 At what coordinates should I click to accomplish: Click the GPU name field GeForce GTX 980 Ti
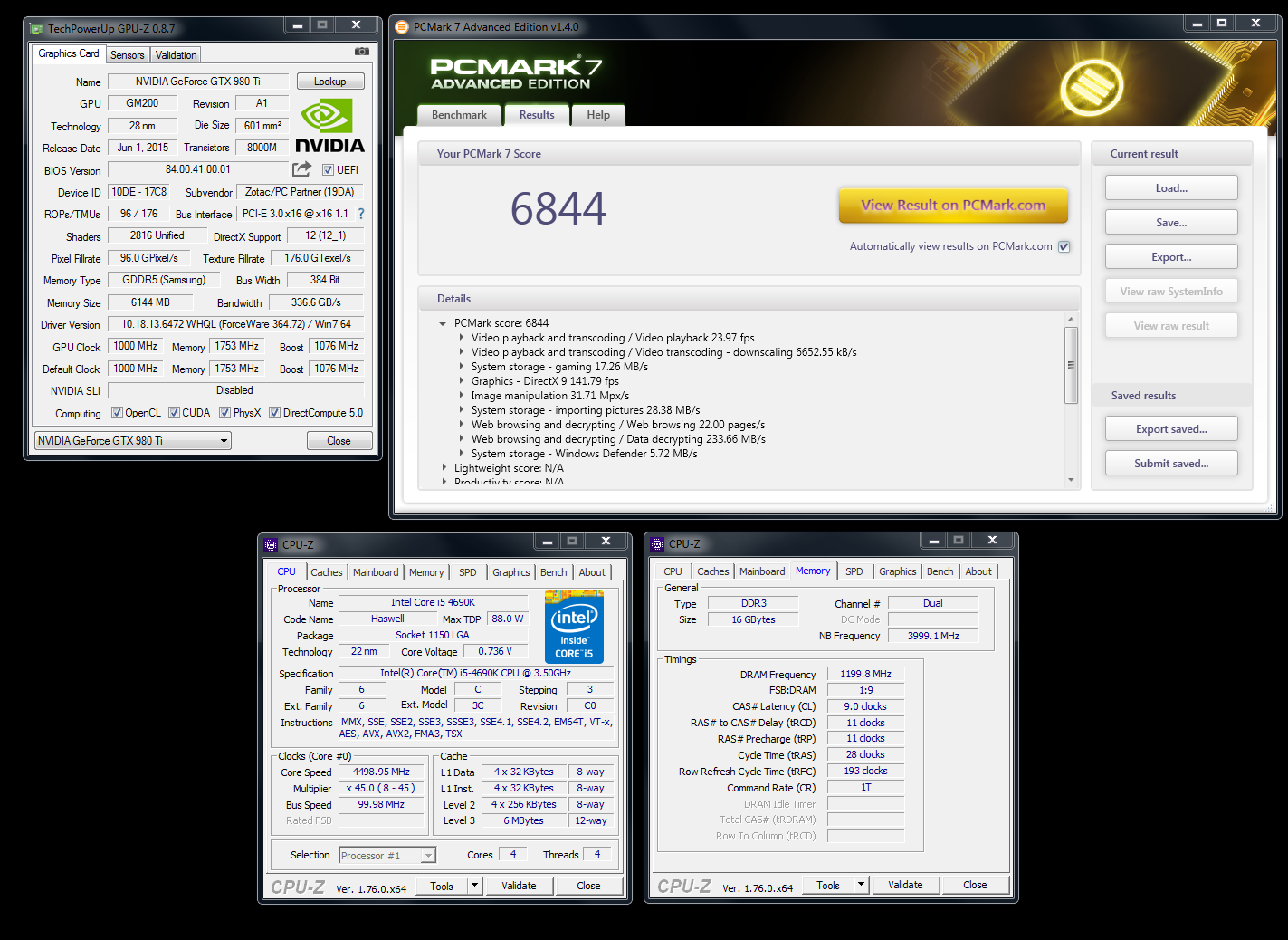(198, 82)
